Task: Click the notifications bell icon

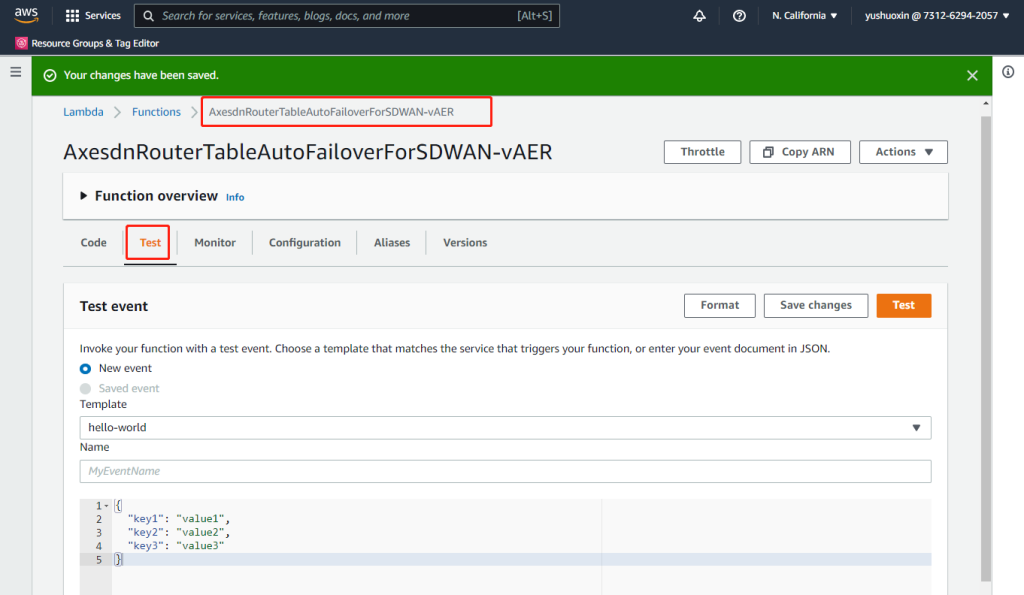Action: pyautogui.click(x=699, y=16)
